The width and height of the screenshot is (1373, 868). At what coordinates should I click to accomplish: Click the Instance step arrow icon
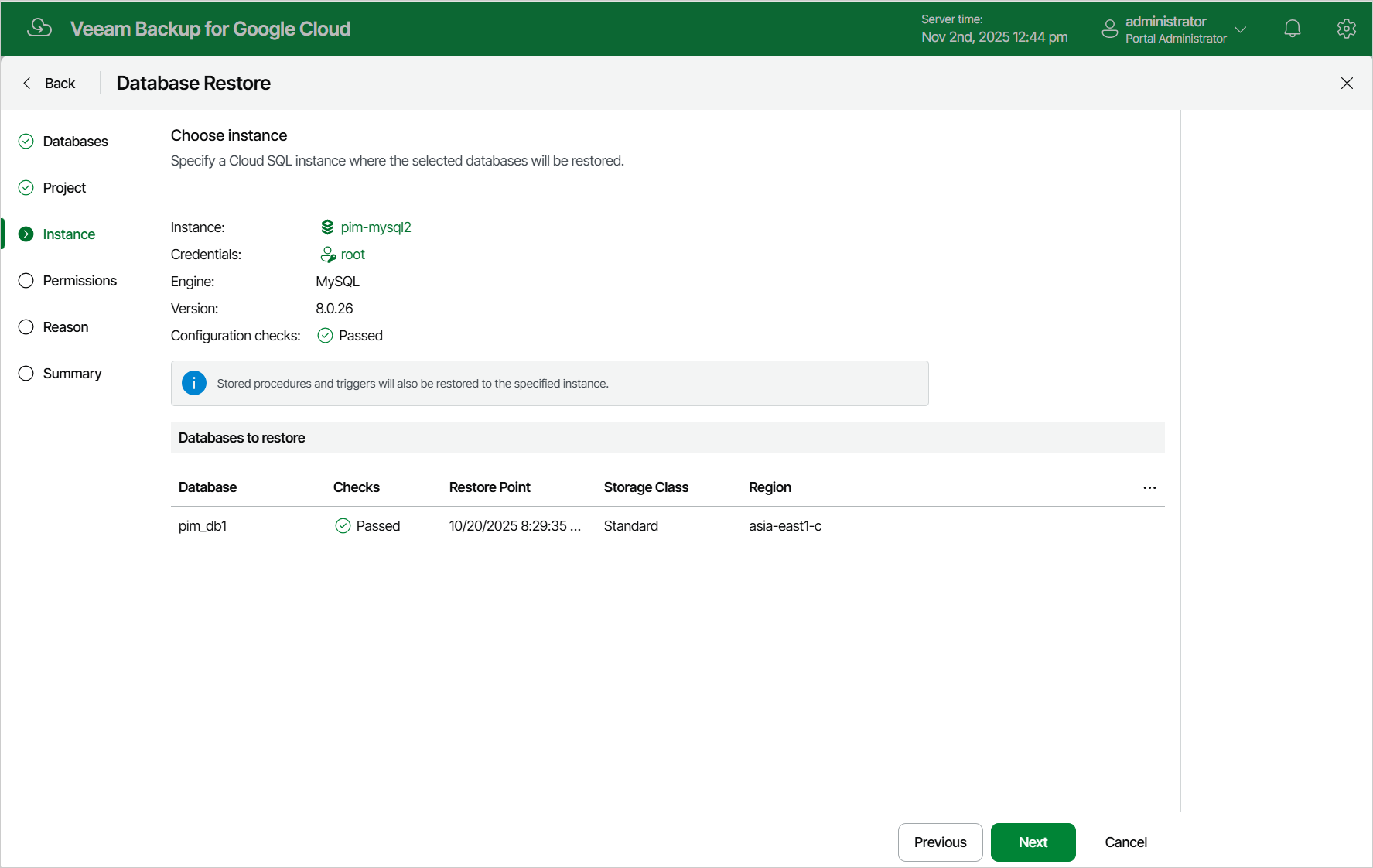(26, 234)
